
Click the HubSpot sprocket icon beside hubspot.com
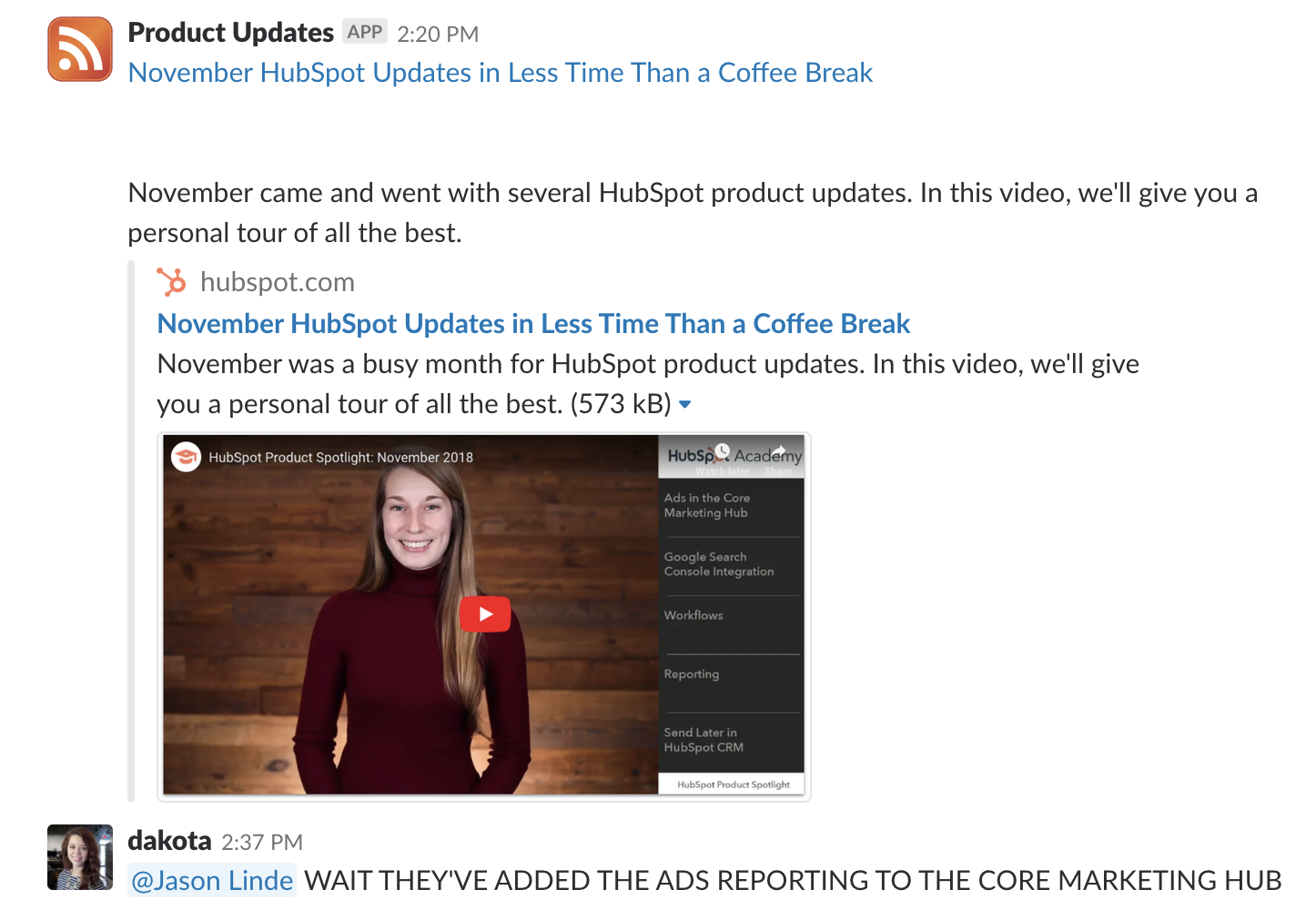click(x=171, y=282)
